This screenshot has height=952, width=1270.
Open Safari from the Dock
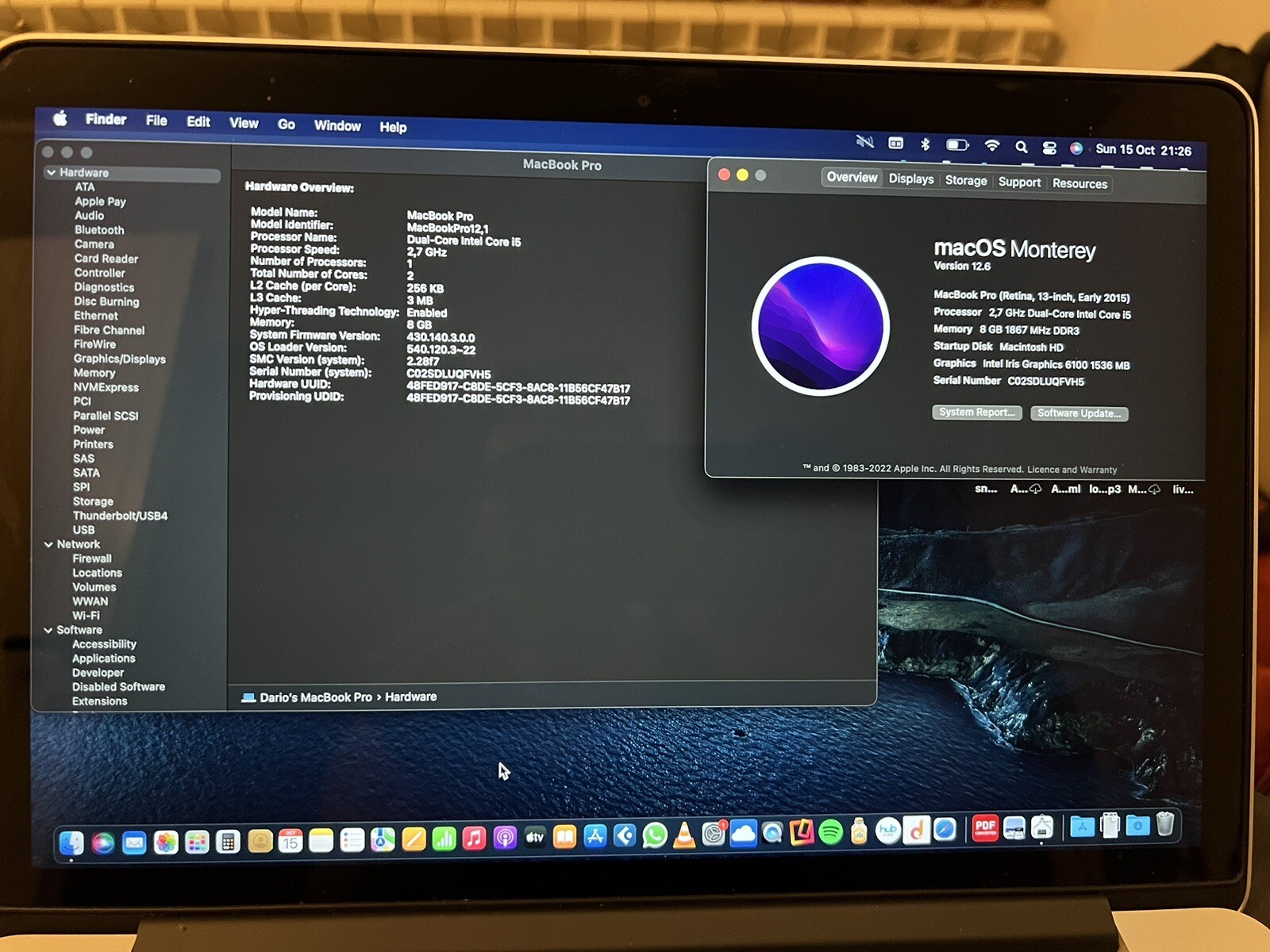coord(945,830)
